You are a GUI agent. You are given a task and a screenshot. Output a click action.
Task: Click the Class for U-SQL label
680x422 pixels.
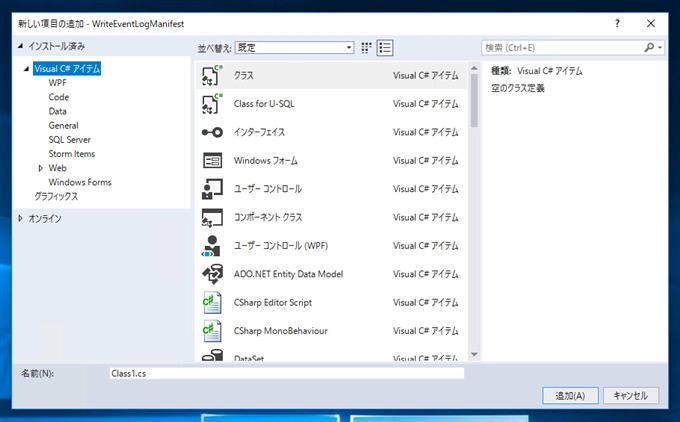point(264,104)
